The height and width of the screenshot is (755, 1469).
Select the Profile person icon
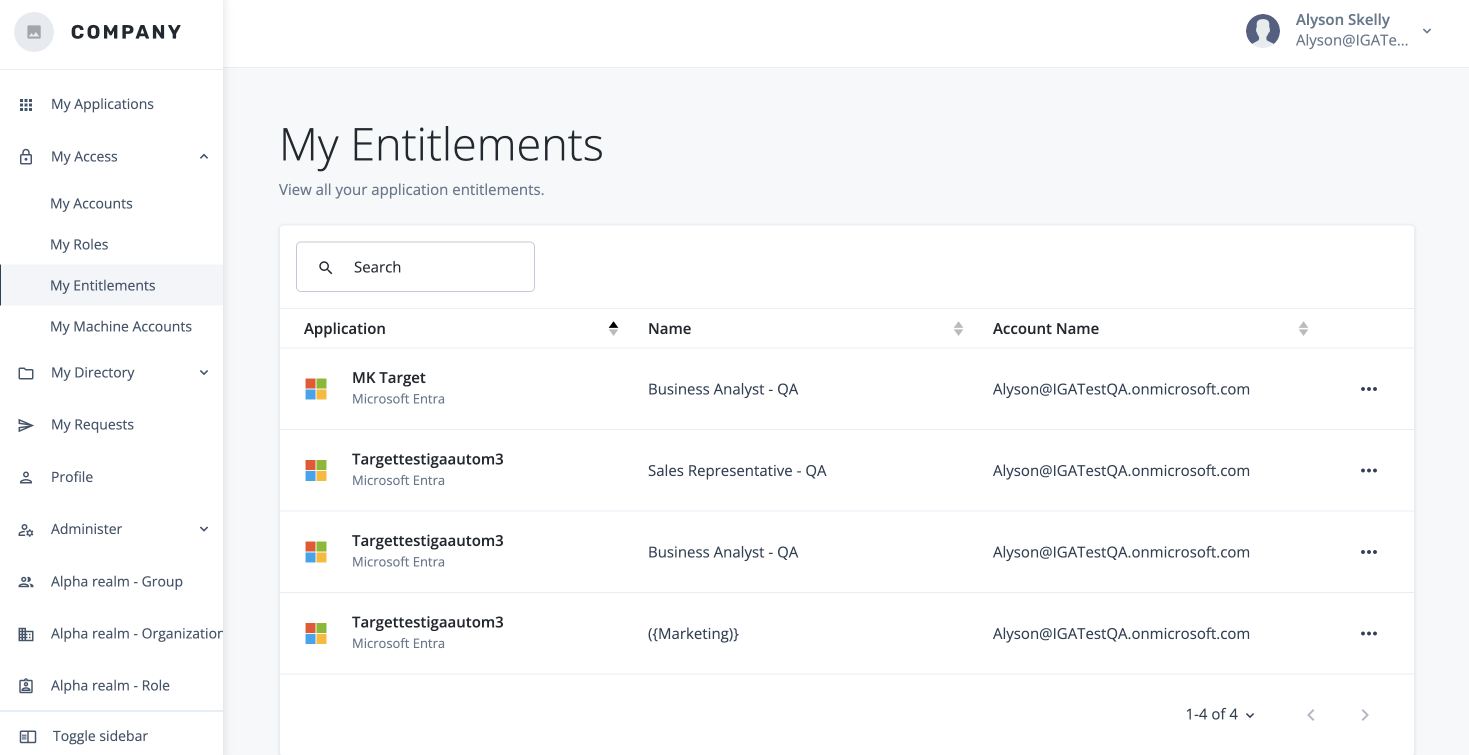pyautogui.click(x=25, y=476)
